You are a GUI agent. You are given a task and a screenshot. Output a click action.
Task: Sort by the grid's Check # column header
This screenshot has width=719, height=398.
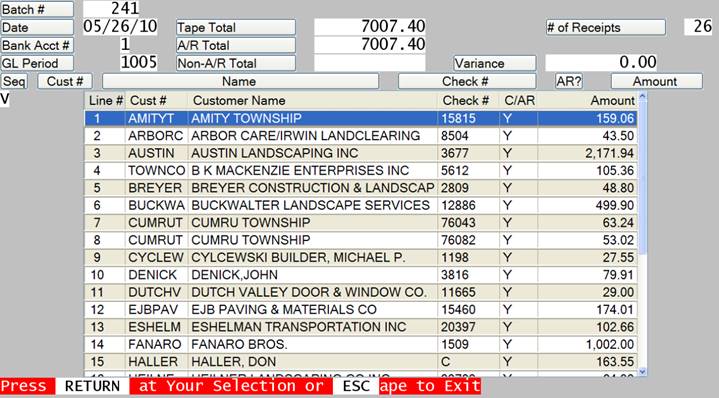(x=468, y=100)
